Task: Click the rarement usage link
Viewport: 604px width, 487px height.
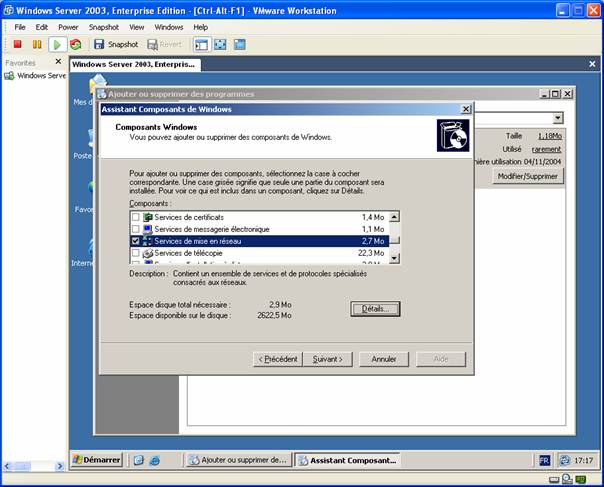Action: (546, 149)
